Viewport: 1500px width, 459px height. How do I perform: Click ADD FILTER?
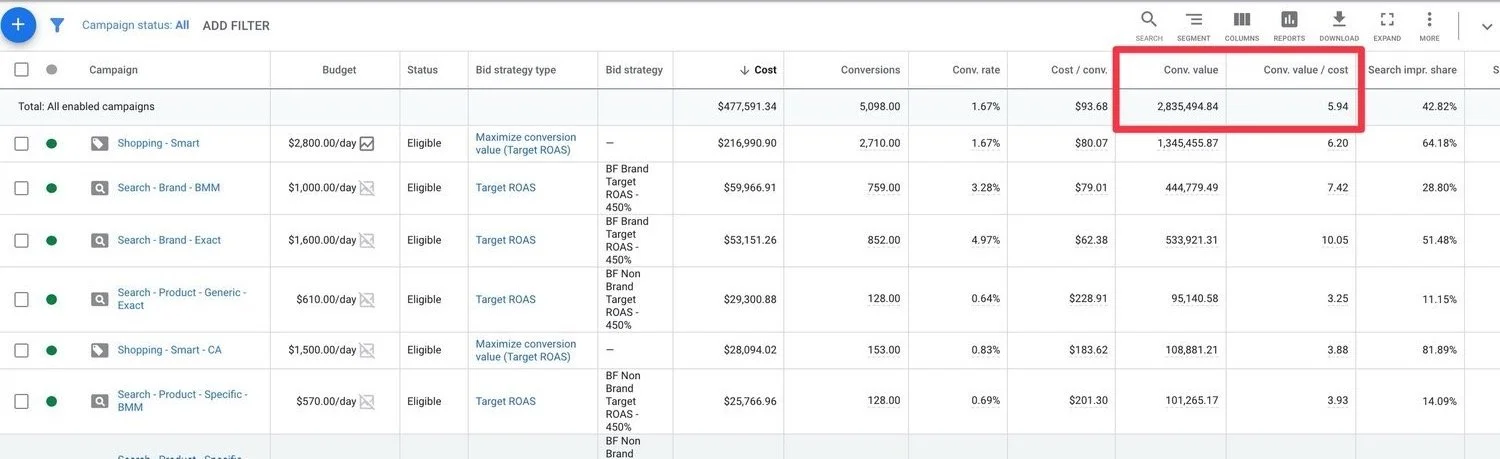point(236,26)
